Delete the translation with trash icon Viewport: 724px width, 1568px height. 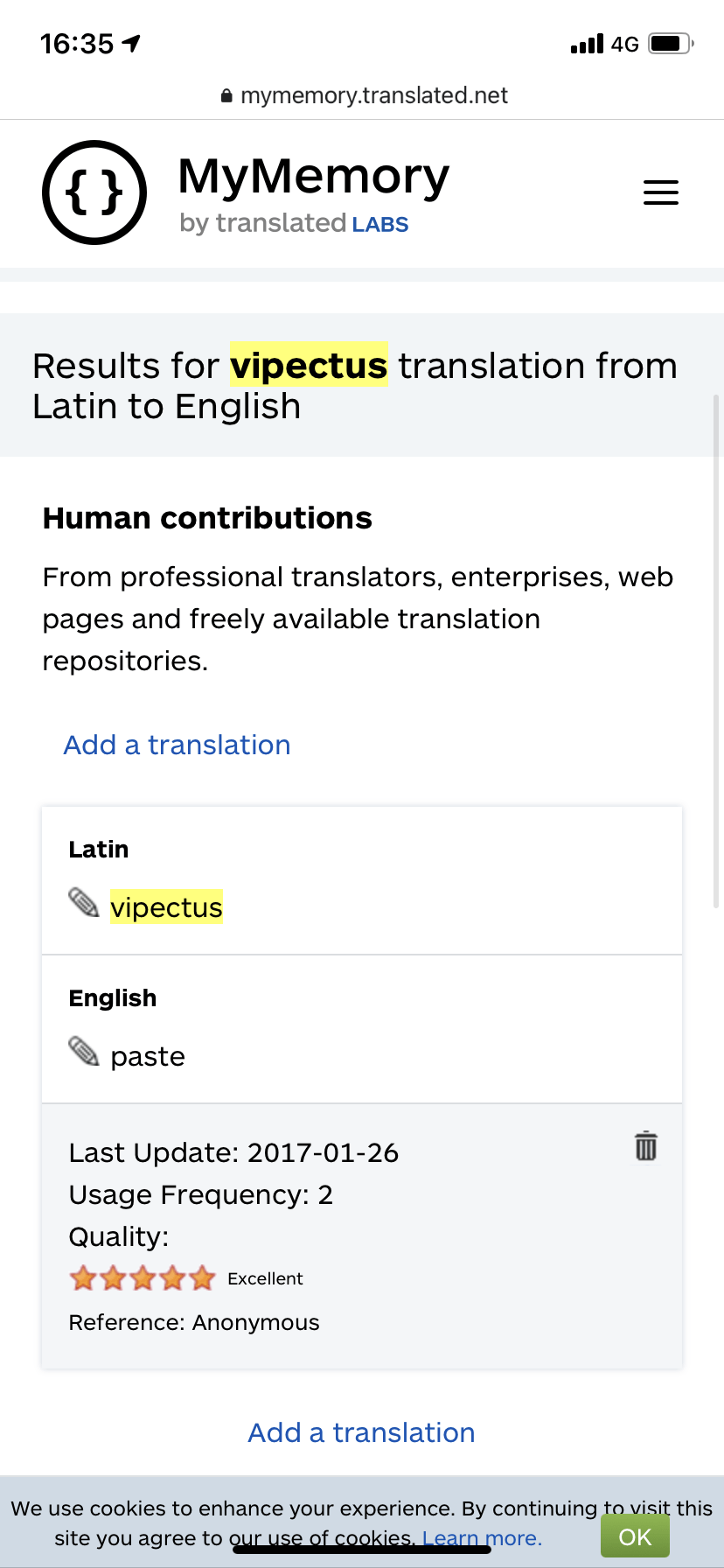pyautogui.click(x=646, y=1145)
